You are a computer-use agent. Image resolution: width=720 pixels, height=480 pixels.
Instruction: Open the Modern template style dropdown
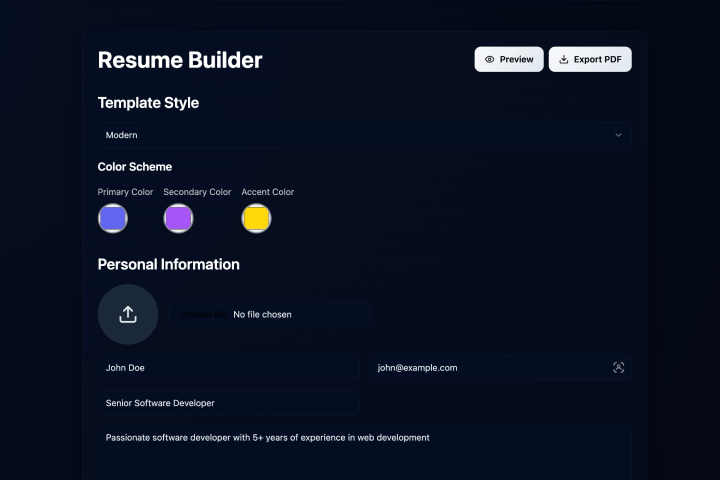tap(364, 135)
